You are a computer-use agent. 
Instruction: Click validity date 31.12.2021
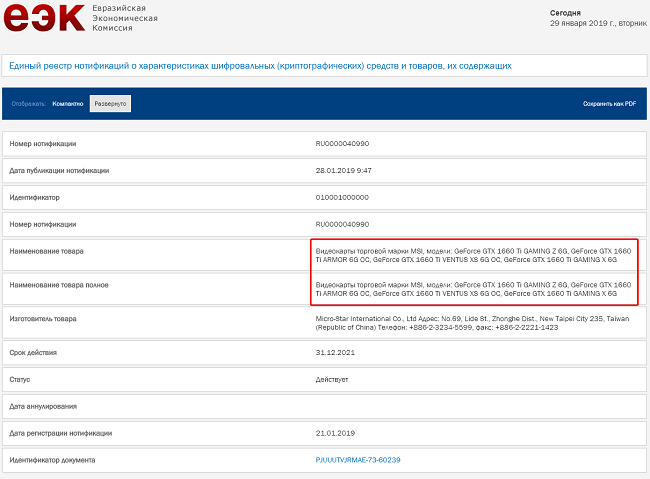pos(335,353)
